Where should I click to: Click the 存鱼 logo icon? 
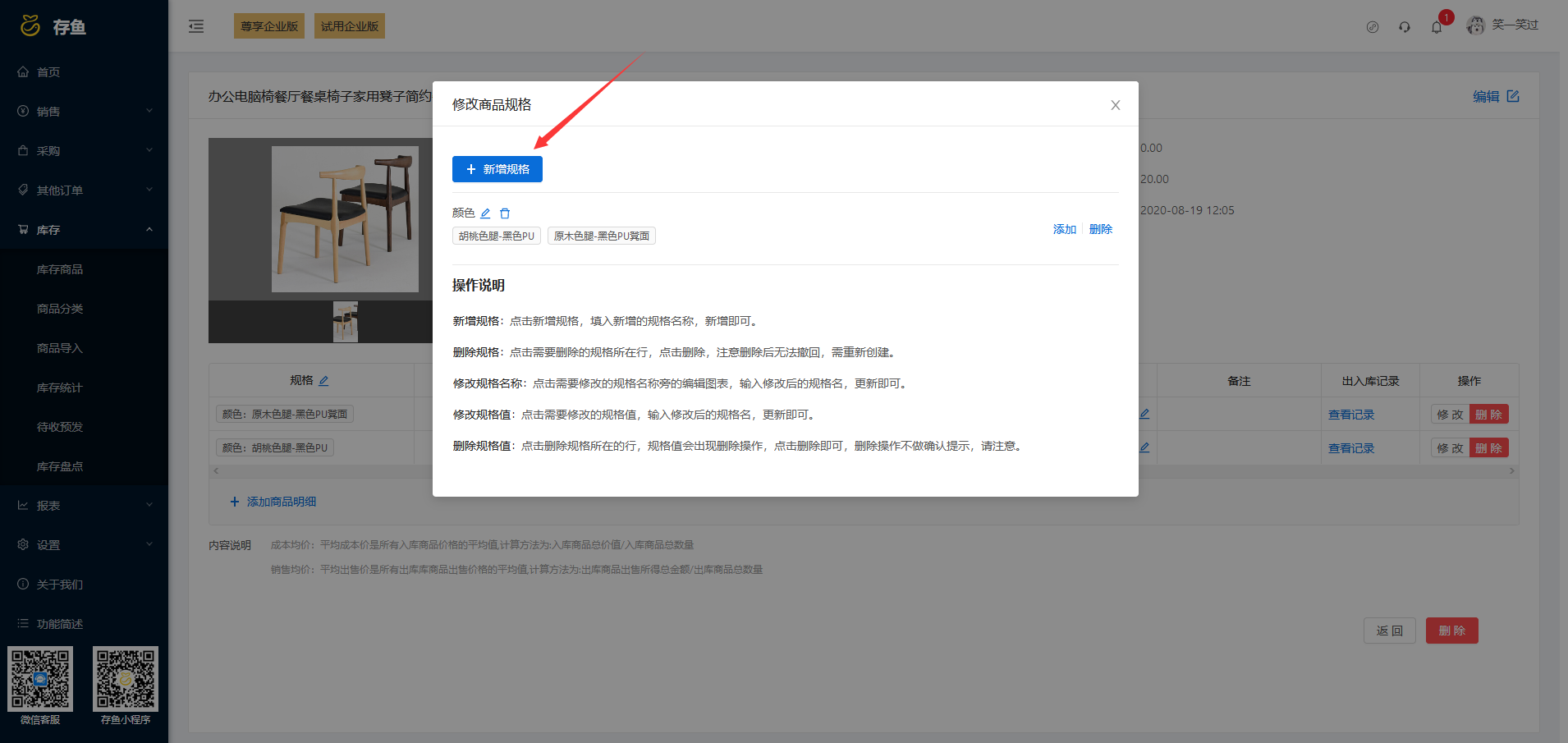[30, 26]
